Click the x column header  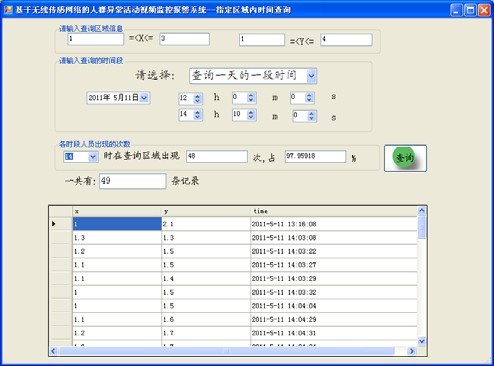pyautogui.click(x=117, y=211)
